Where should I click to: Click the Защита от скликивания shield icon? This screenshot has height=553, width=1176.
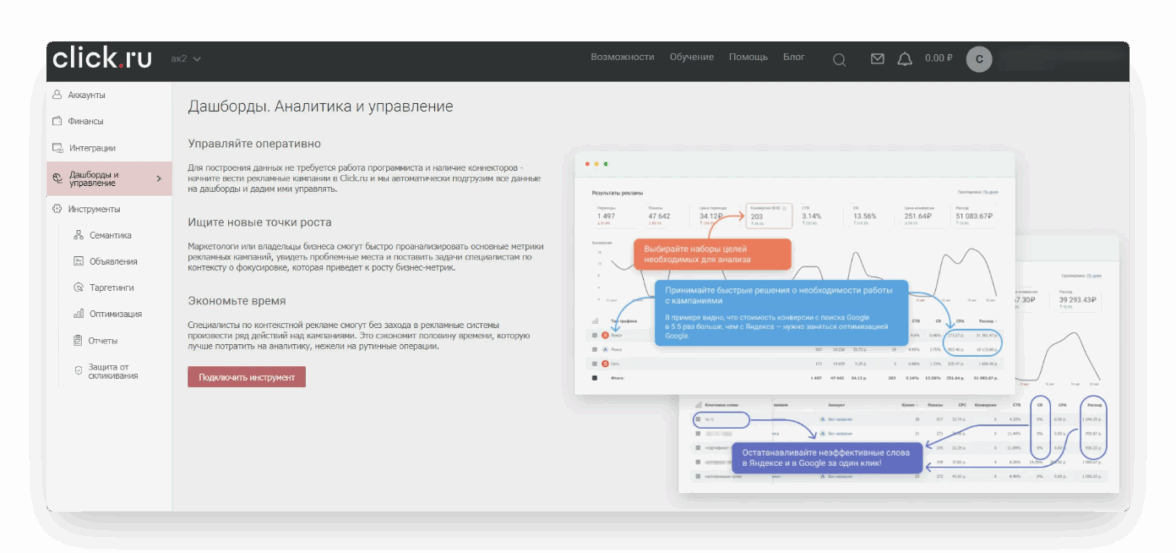tap(79, 371)
